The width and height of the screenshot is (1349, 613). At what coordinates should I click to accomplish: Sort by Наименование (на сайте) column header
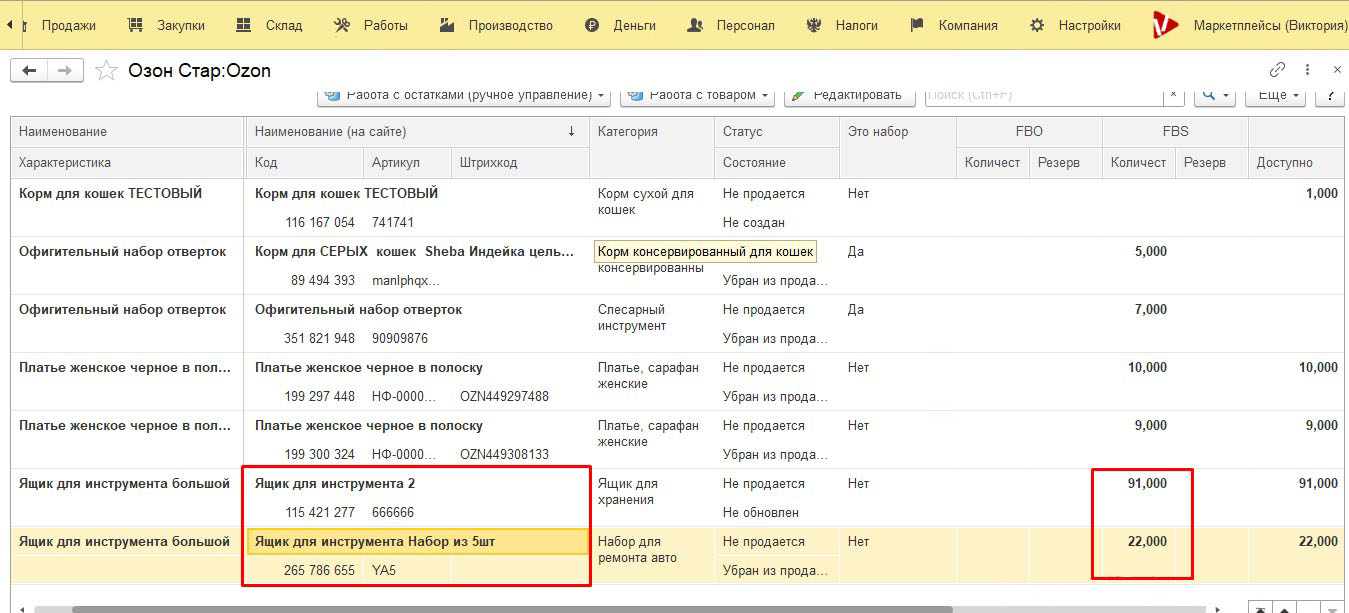417,132
